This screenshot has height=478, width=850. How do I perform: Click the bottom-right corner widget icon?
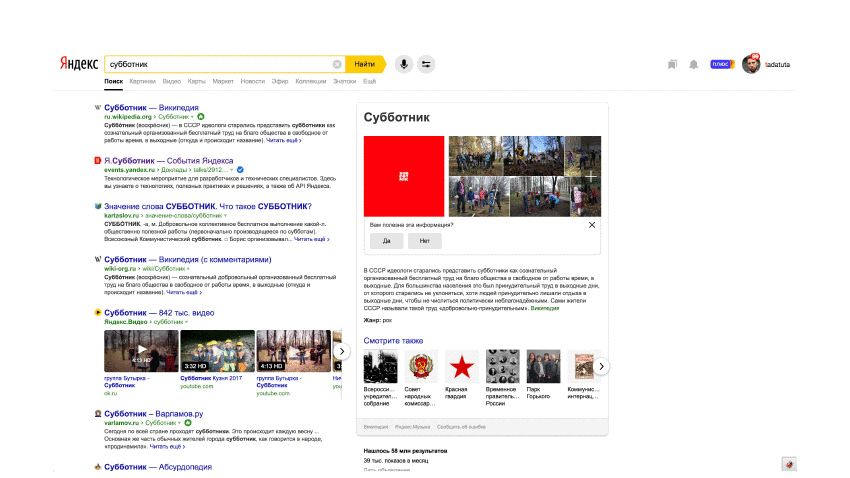pyautogui.click(x=789, y=464)
